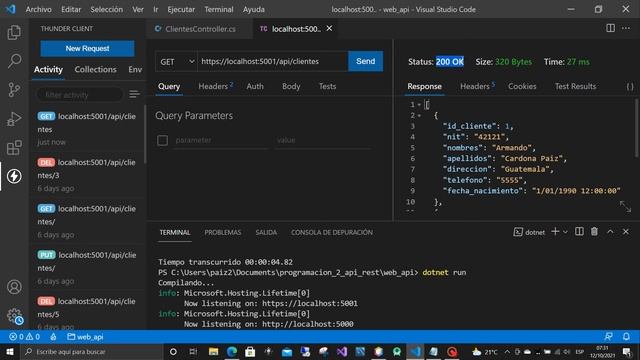Switch to CONSOLA DE DEPURACIÓN tab
The image size is (640, 360).
[331, 232]
